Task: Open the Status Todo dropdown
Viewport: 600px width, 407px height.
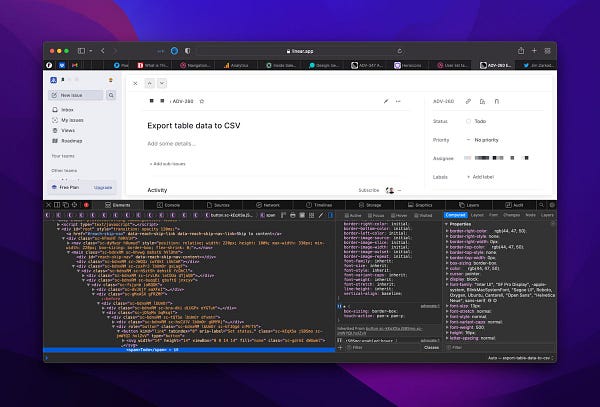Action: pyautogui.click(x=476, y=121)
